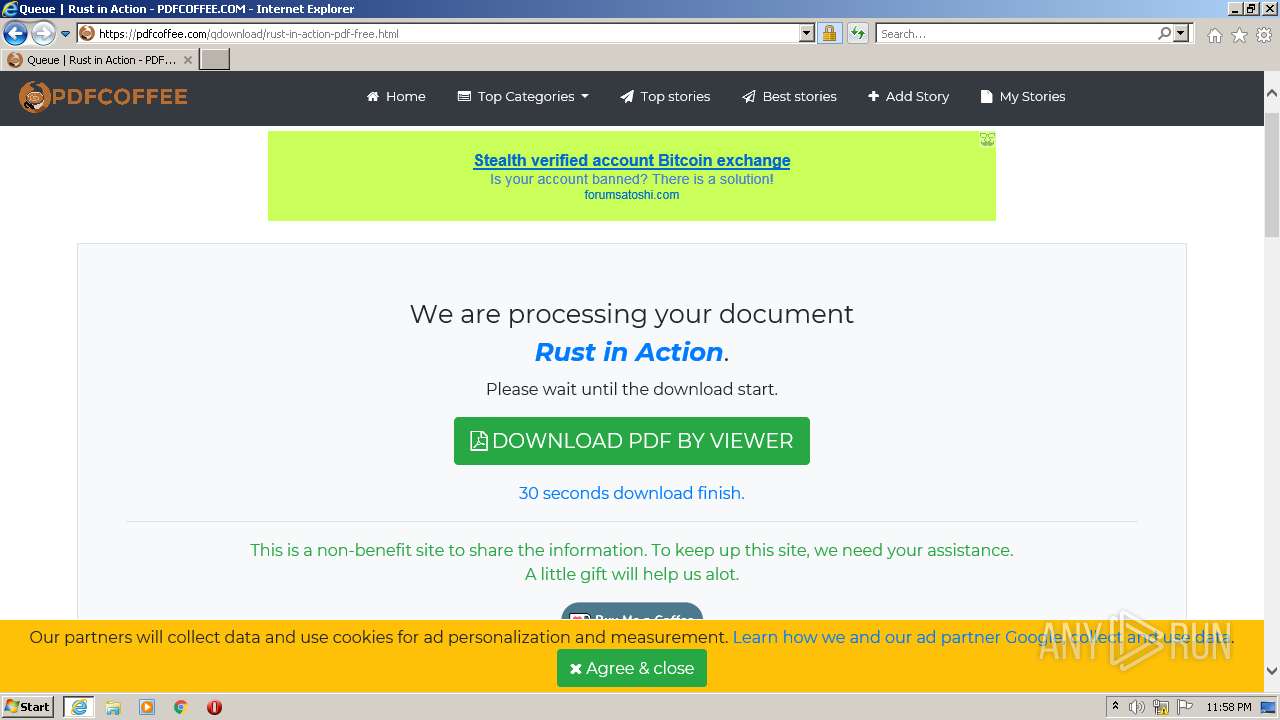
Task: Click the PDFCOFFEE logo
Action: [103, 97]
